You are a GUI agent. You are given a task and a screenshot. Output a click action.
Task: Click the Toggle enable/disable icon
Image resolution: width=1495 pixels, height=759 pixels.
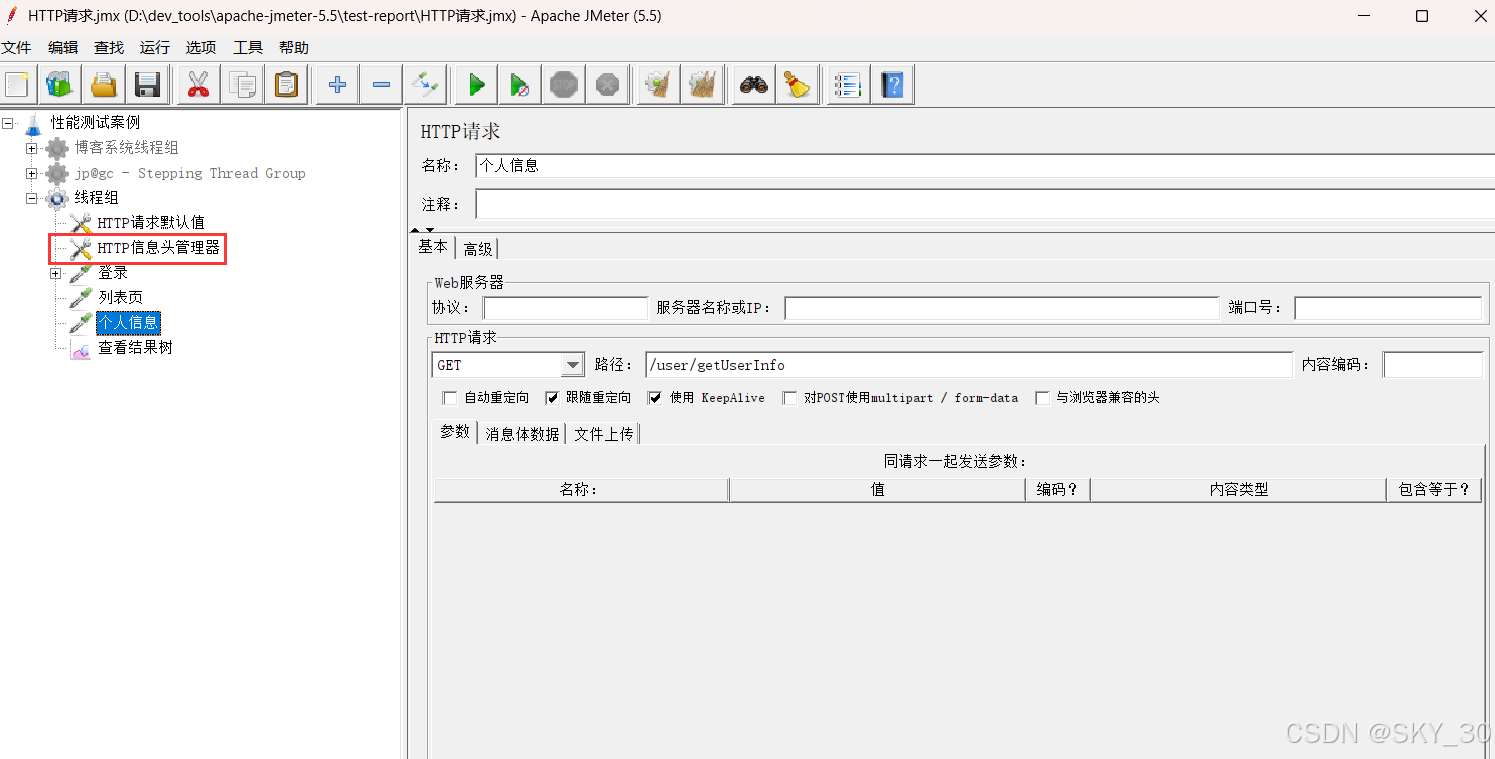click(x=425, y=85)
